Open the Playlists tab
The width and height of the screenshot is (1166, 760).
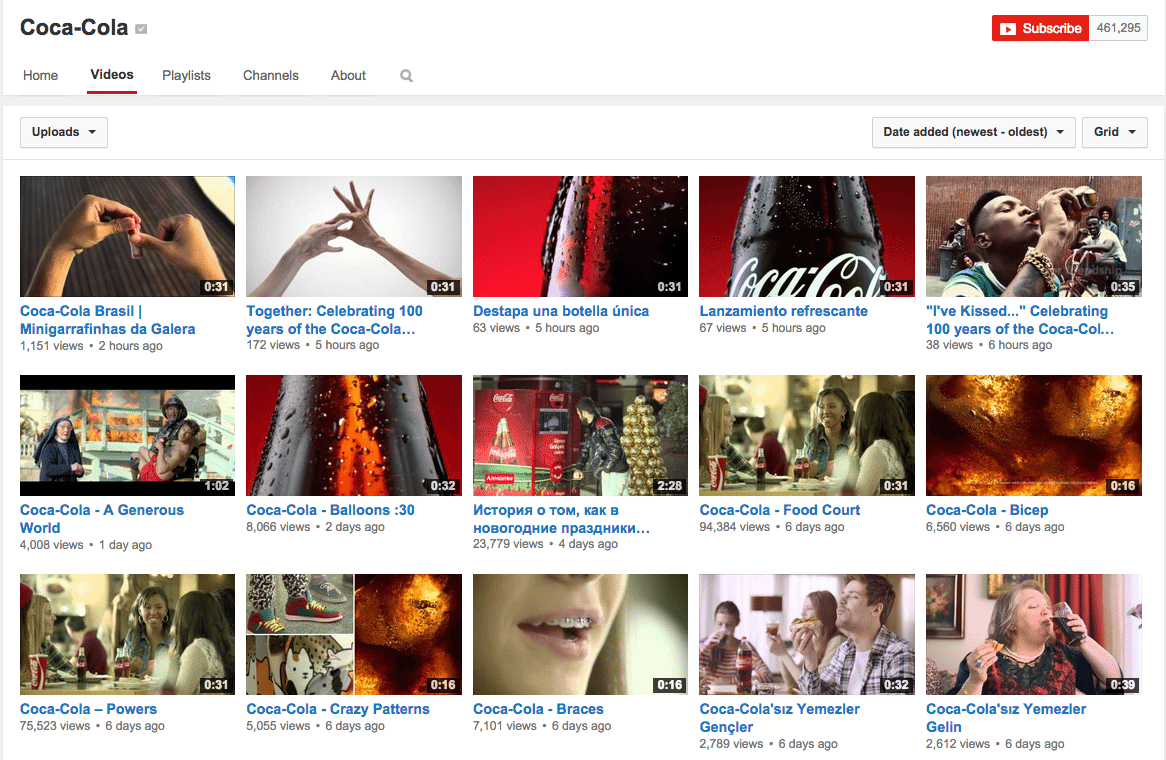186,75
